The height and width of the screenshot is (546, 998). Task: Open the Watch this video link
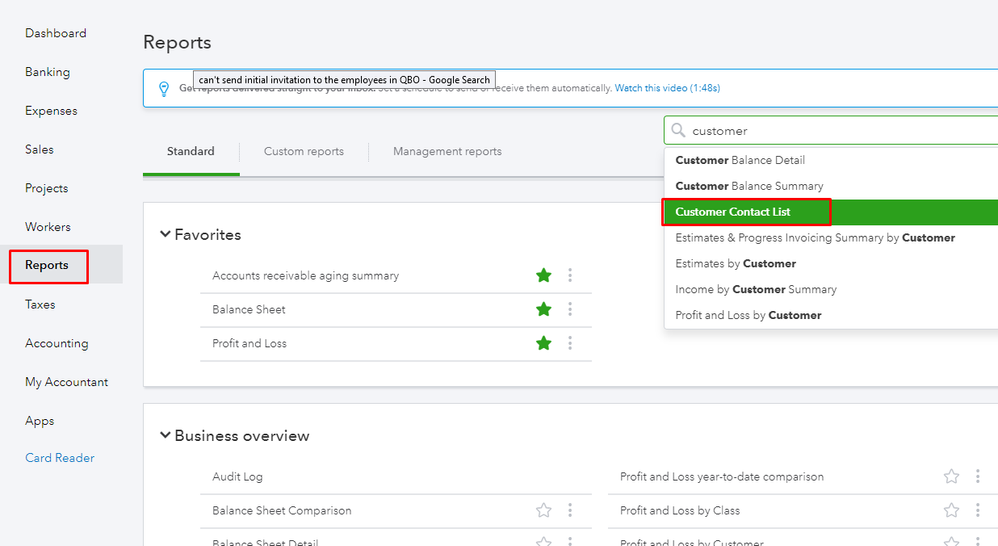667,89
